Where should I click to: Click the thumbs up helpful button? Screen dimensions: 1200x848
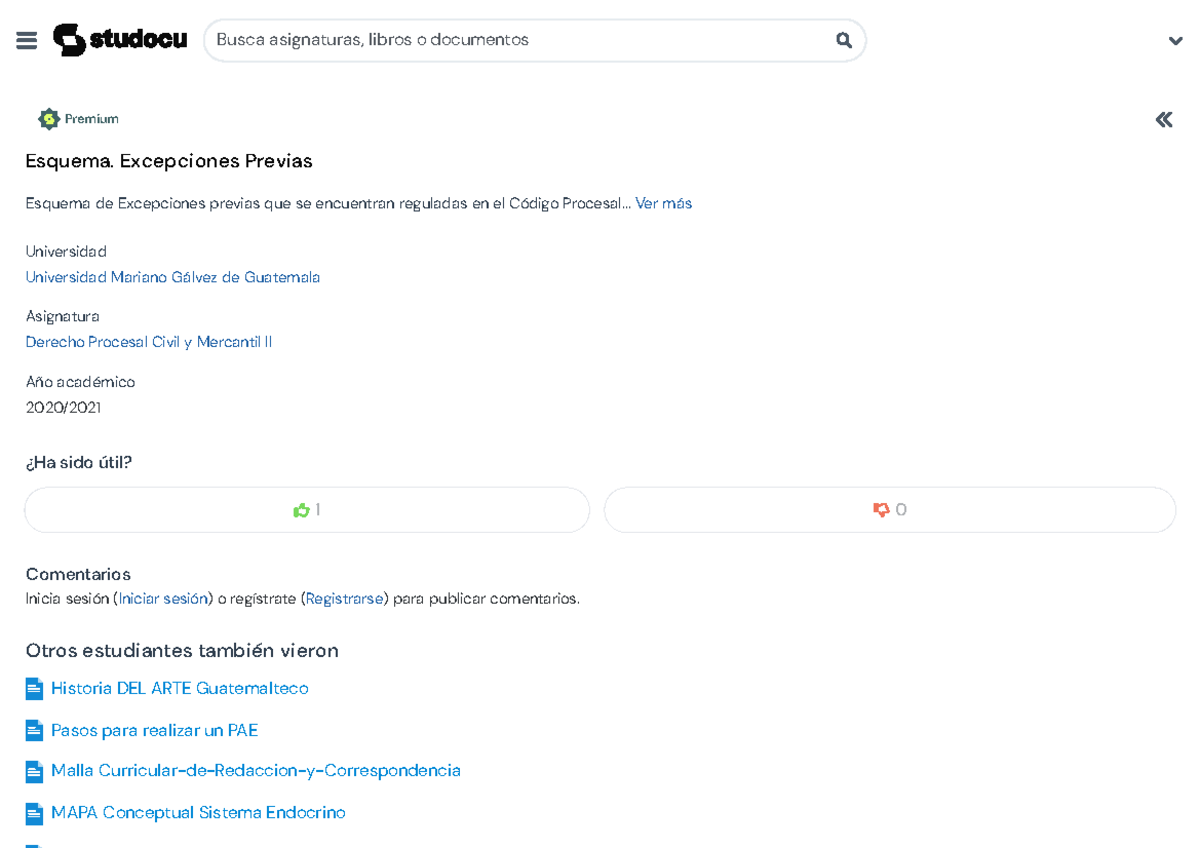pos(307,510)
